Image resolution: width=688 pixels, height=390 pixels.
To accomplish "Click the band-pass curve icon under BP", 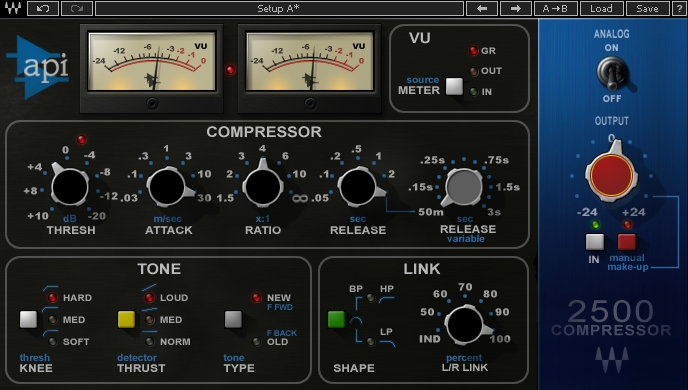I will click(x=356, y=321).
